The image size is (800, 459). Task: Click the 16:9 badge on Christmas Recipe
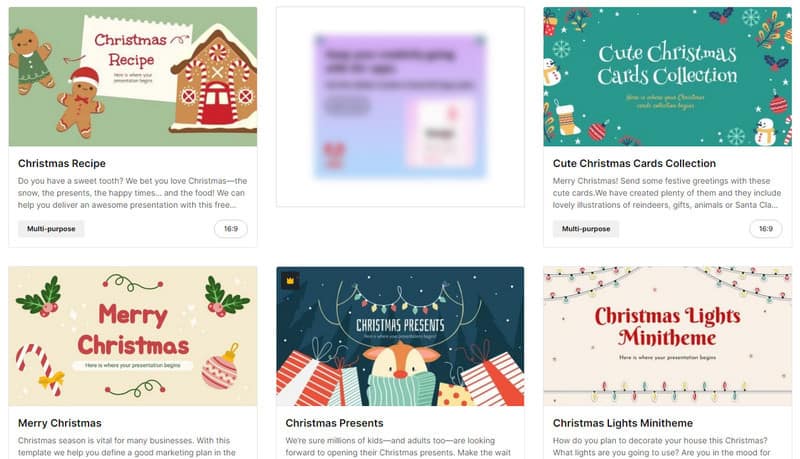231,229
